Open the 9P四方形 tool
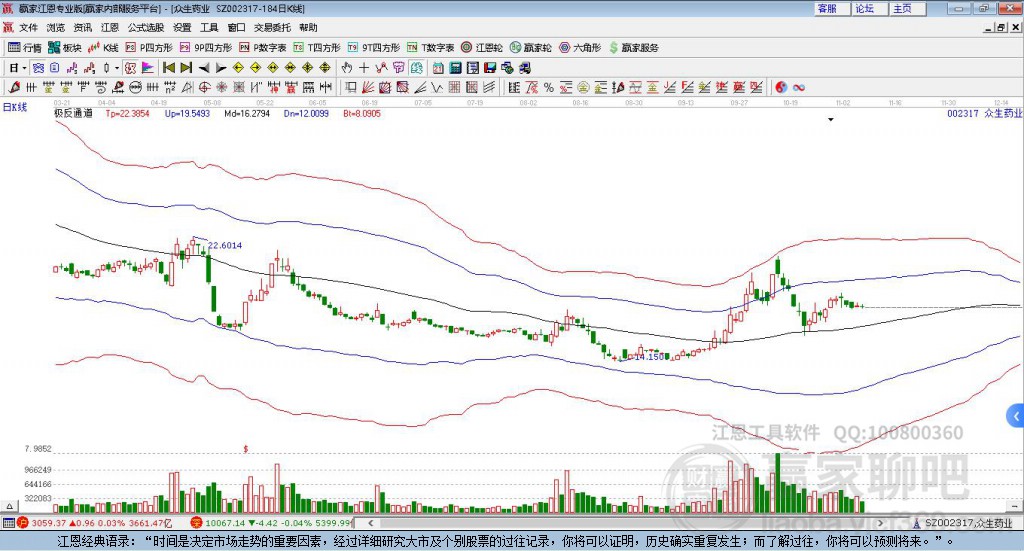 pos(206,48)
